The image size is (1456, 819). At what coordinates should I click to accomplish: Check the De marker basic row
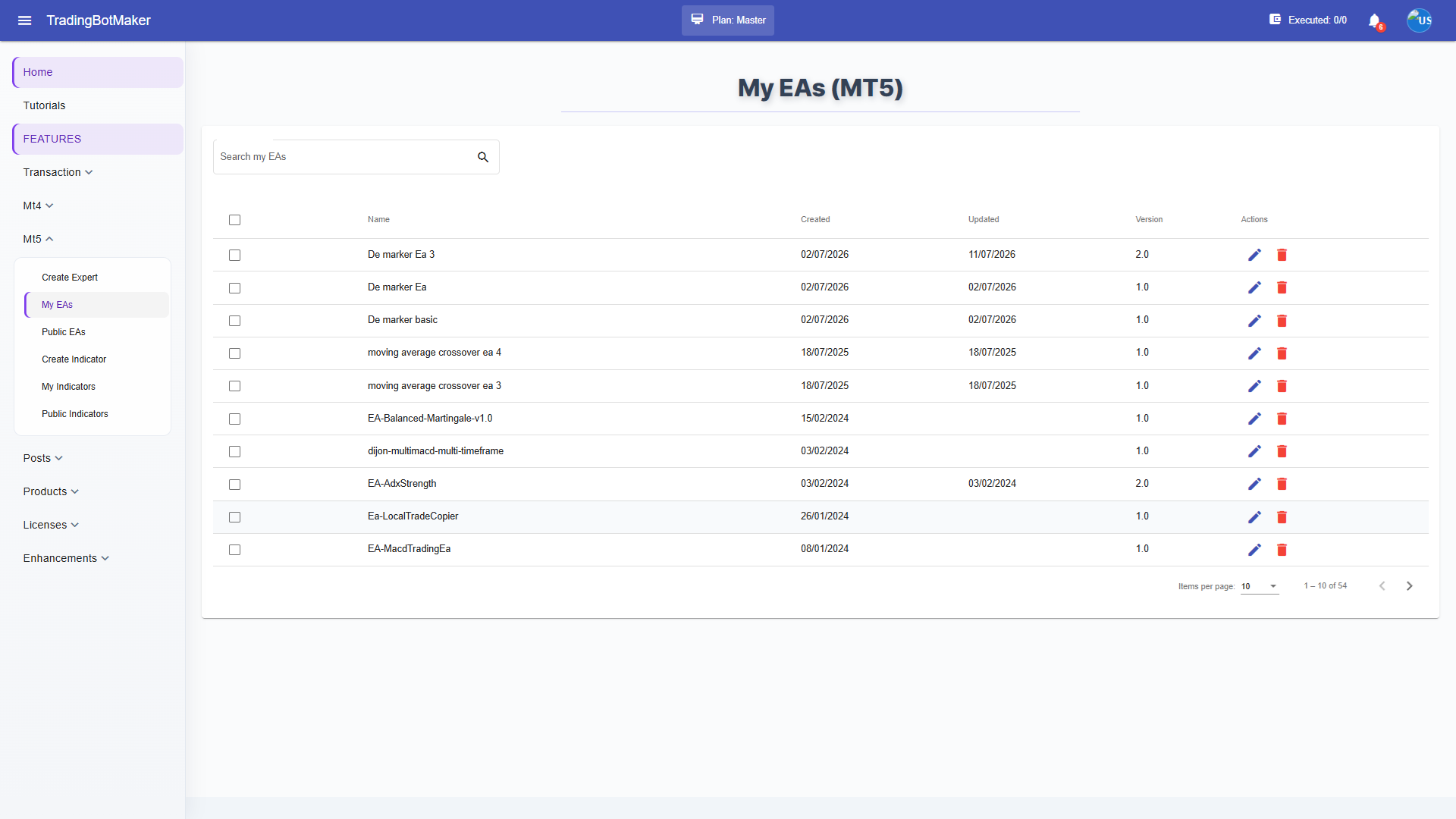coord(234,321)
